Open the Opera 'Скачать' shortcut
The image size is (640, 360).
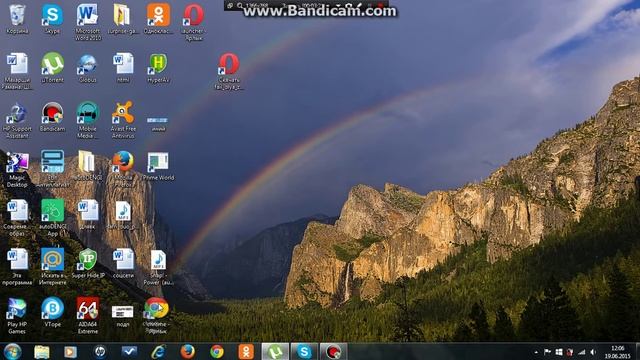(x=229, y=64)
